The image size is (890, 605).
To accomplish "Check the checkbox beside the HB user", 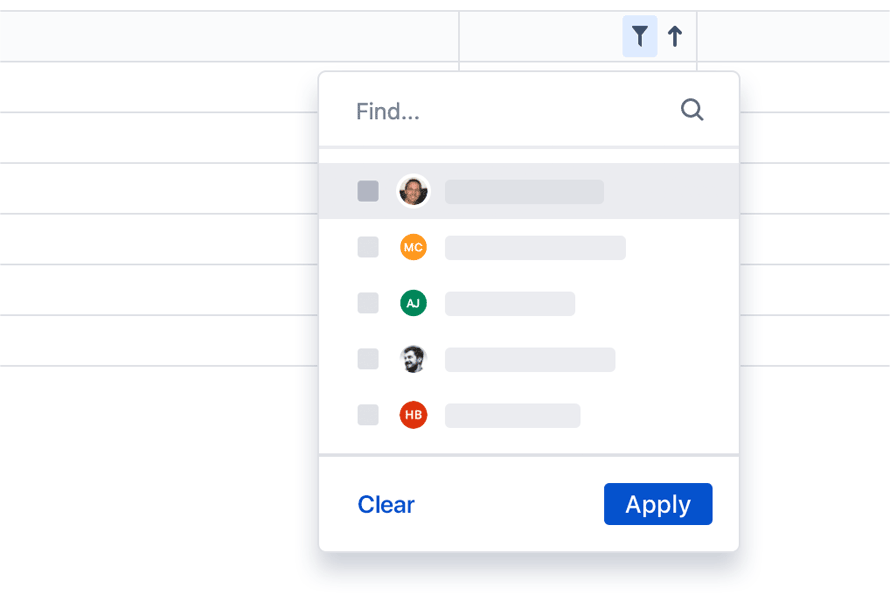I will 368,415.
